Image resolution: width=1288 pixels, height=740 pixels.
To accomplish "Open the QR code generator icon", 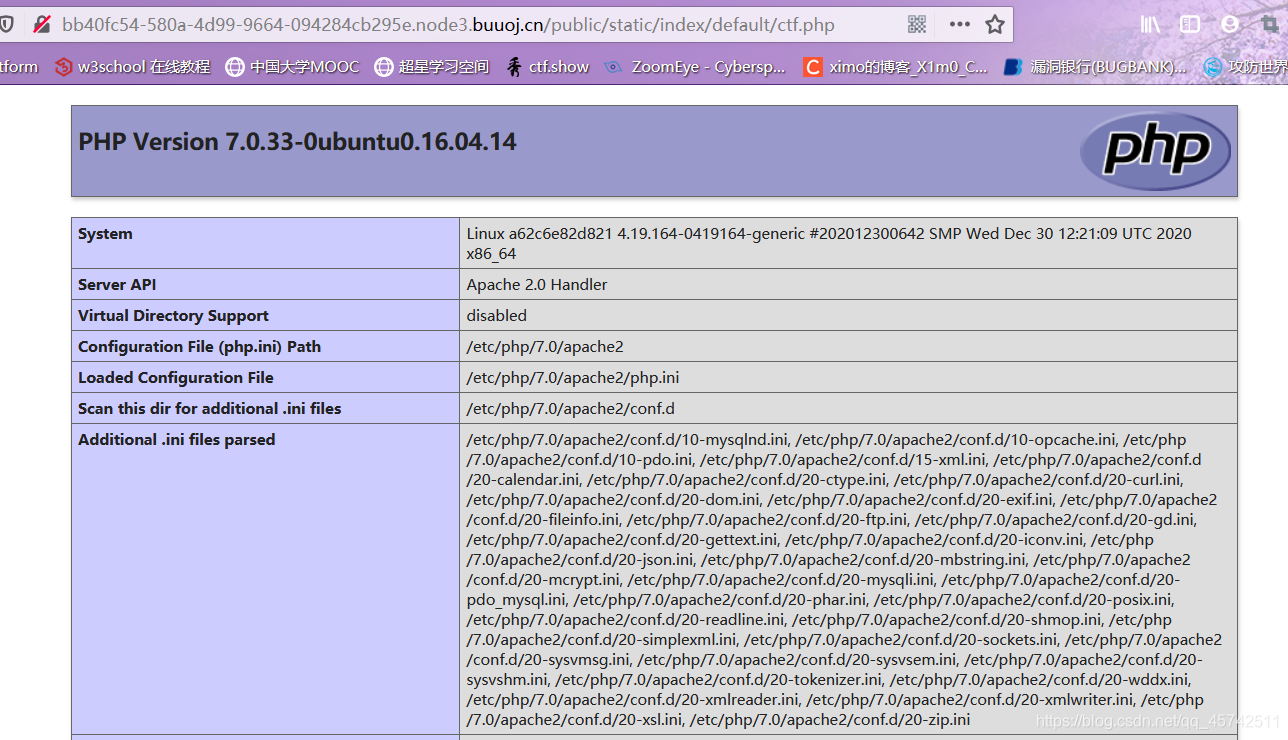I will click(917, 24).
